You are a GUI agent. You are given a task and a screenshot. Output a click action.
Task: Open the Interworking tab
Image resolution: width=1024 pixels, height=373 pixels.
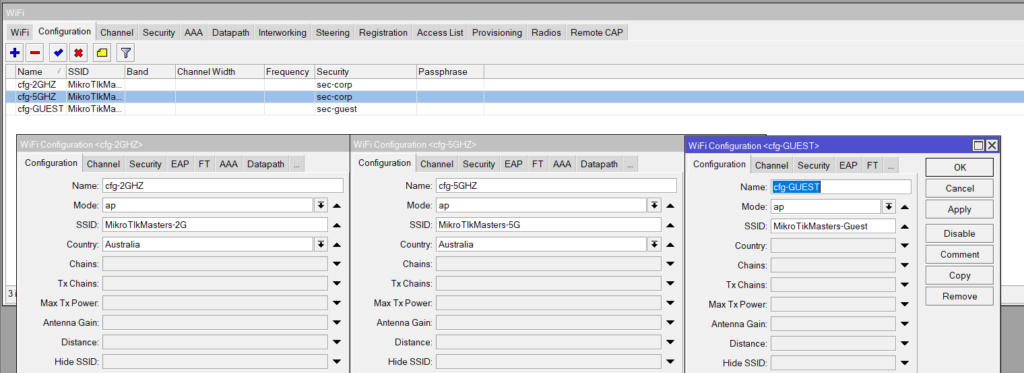(282, 33)
